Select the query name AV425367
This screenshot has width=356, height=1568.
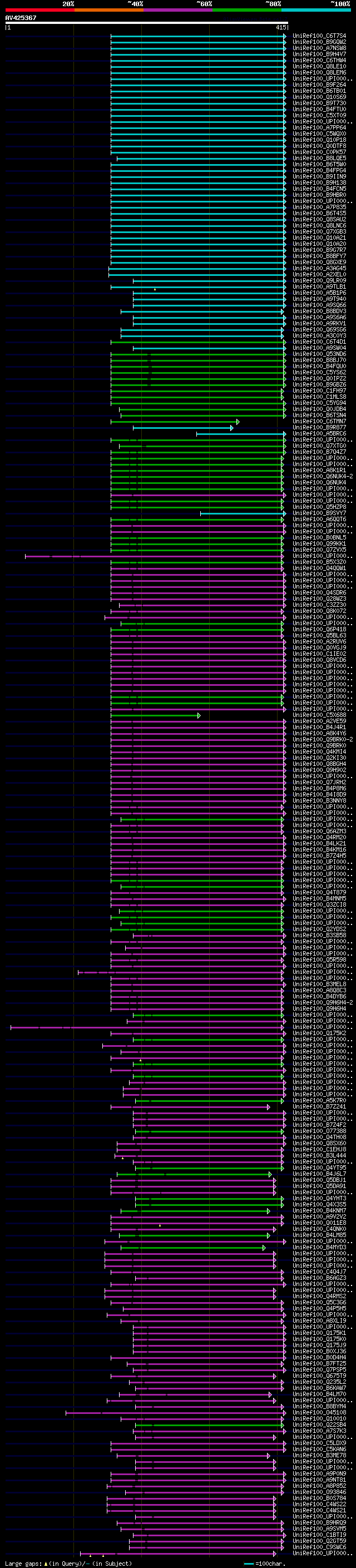[x=21, y=18]
